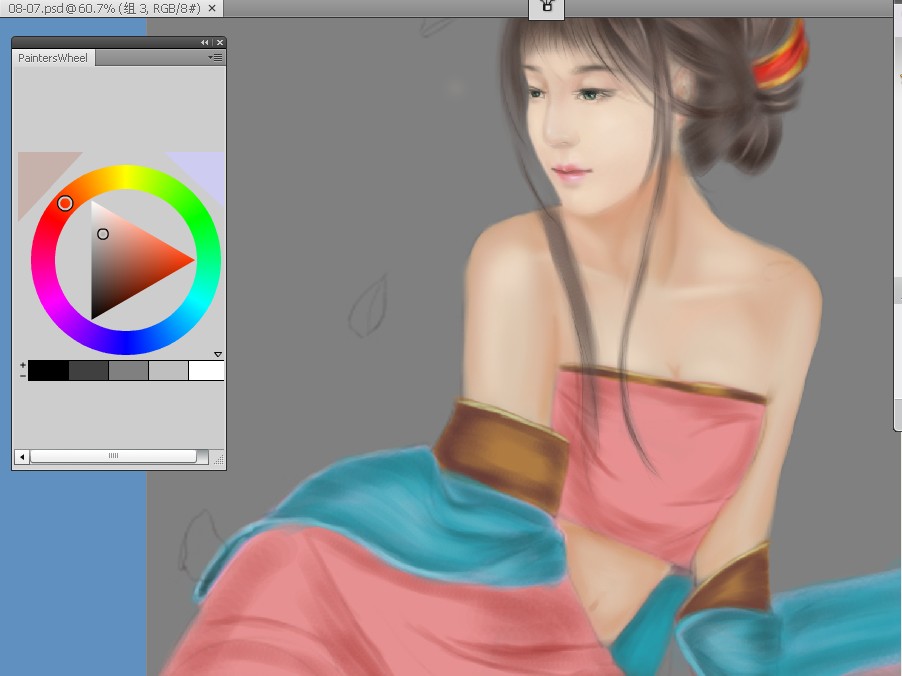Choose the black grayscale swatch
This screenshot has height=676, width=902.
point(48,371)
